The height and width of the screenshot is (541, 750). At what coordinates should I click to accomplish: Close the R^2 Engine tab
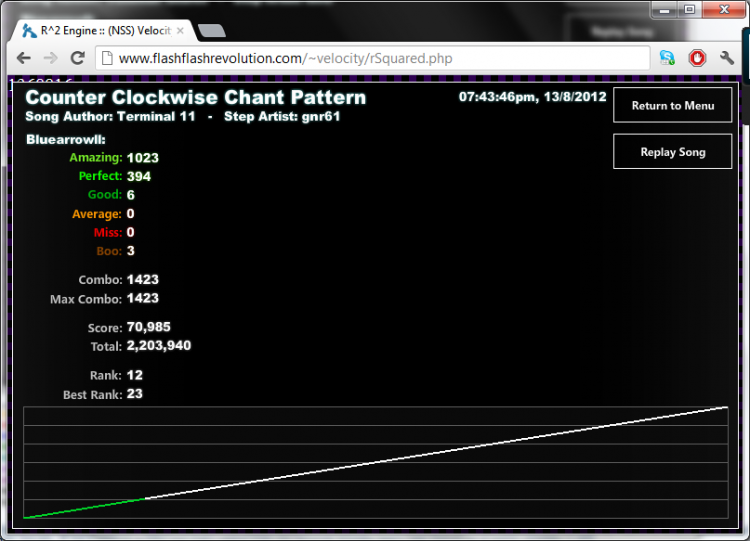point(180,30)
